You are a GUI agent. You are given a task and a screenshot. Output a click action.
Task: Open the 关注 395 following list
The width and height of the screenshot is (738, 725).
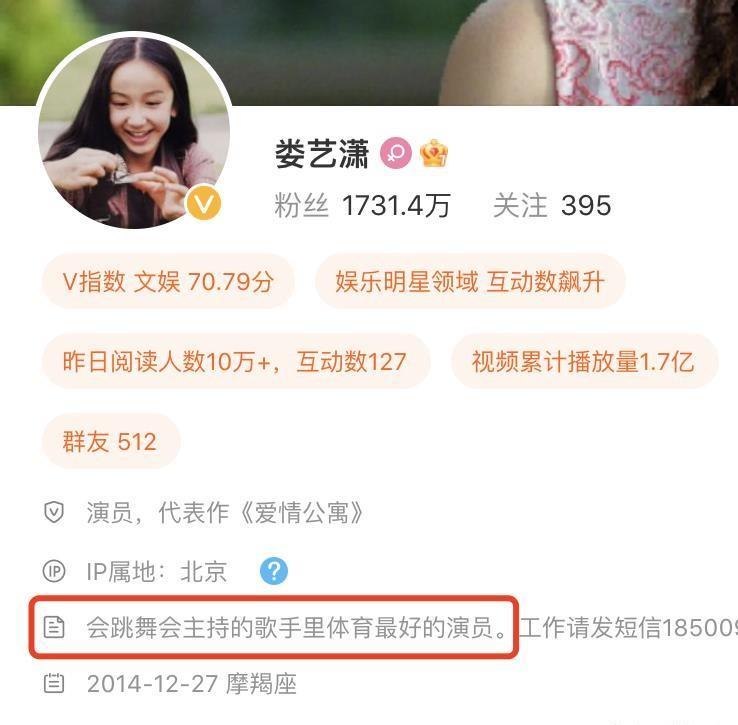552,206
